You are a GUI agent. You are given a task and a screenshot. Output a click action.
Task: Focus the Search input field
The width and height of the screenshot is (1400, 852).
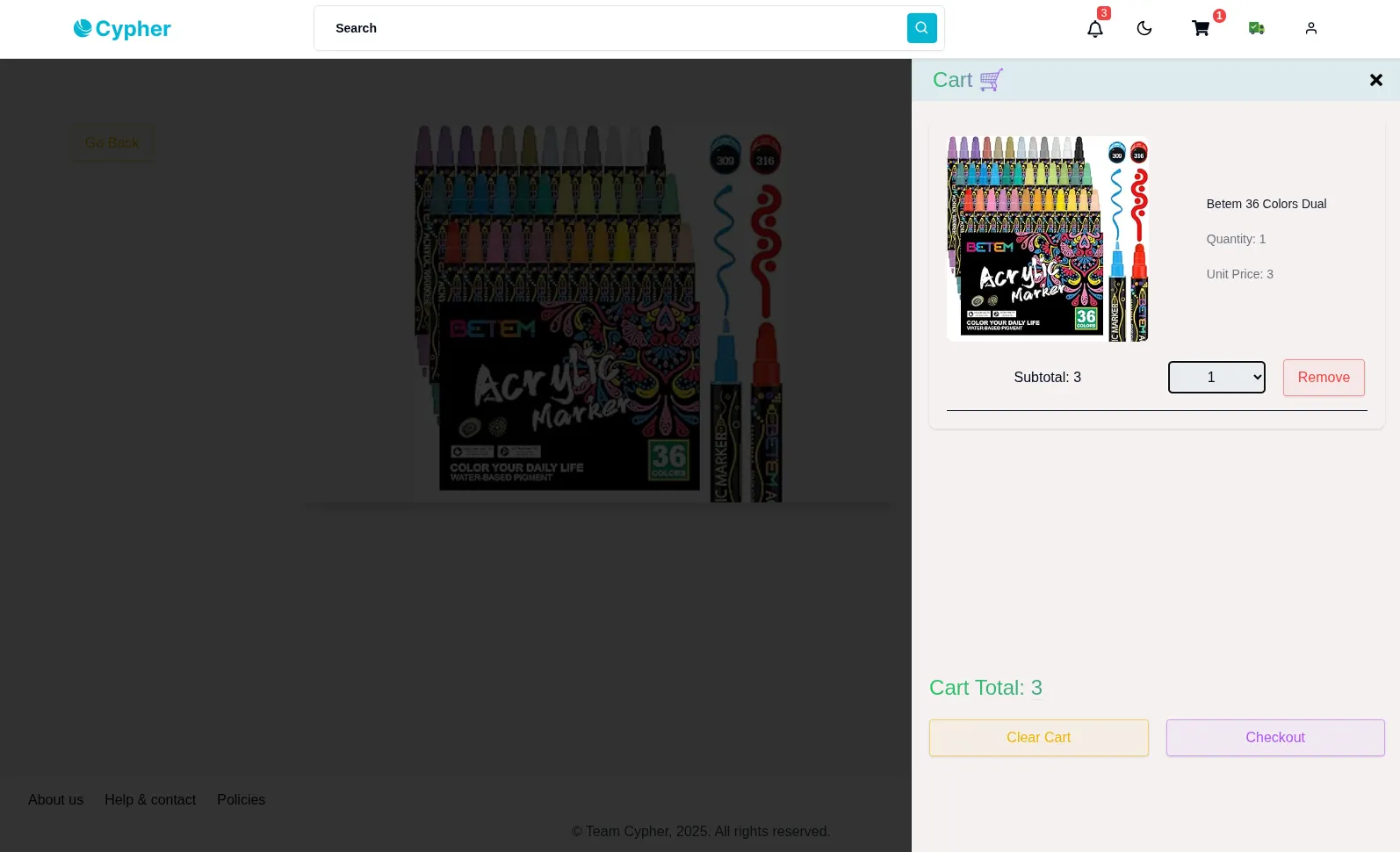(610, 28)
